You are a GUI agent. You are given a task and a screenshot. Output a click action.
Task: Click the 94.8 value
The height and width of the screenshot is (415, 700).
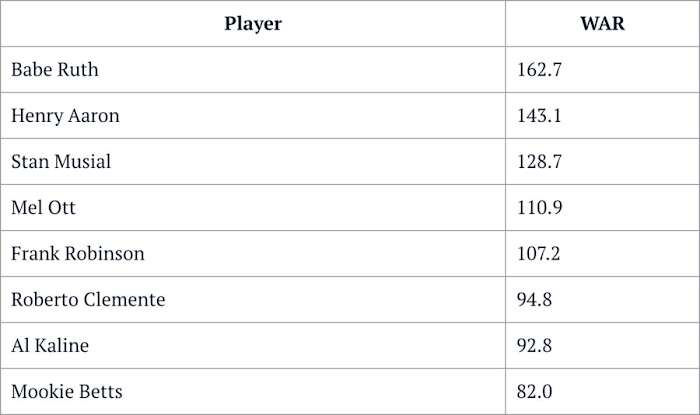(535, 300)
